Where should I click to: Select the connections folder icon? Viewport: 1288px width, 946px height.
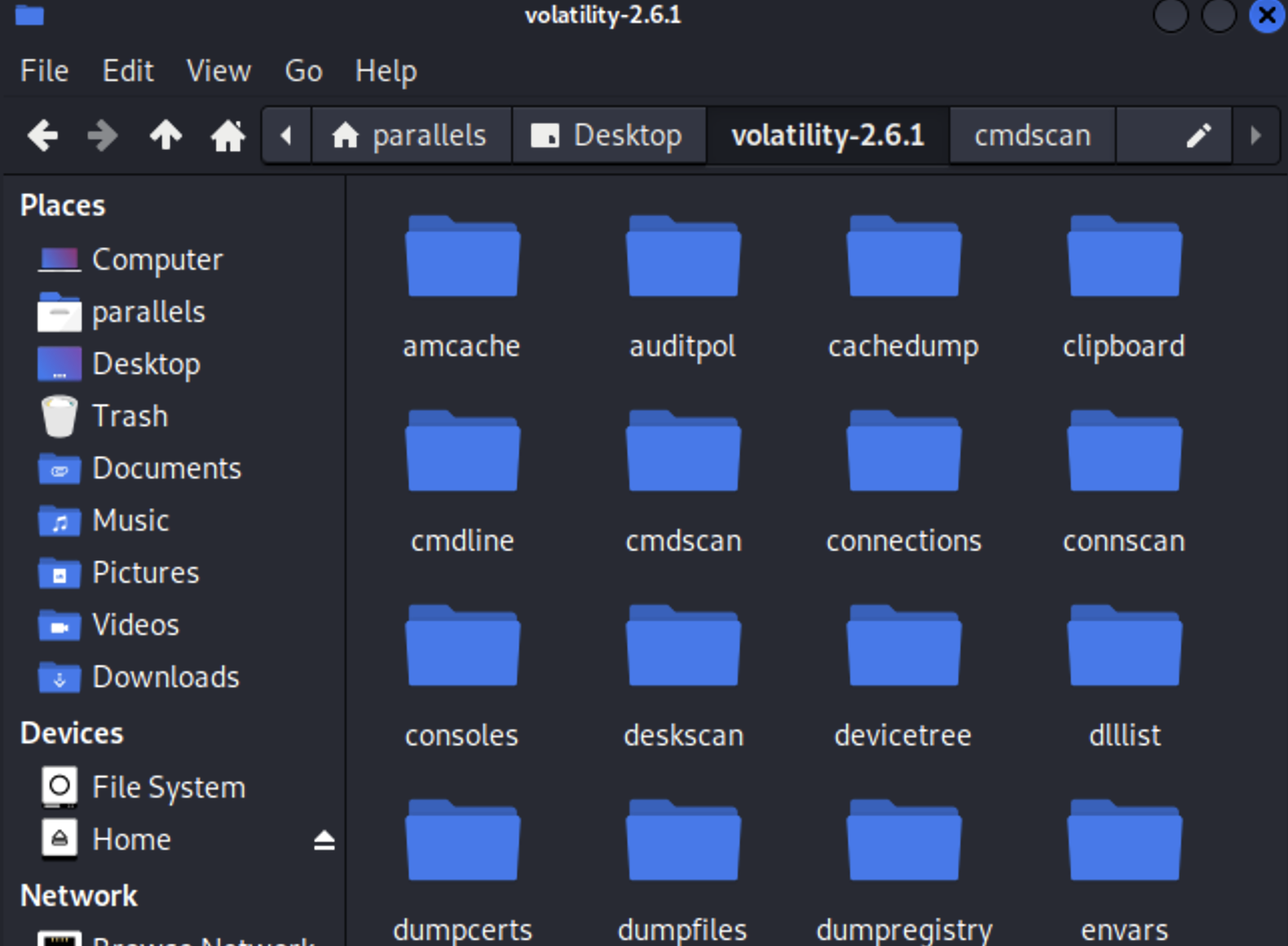click(904, 451)
